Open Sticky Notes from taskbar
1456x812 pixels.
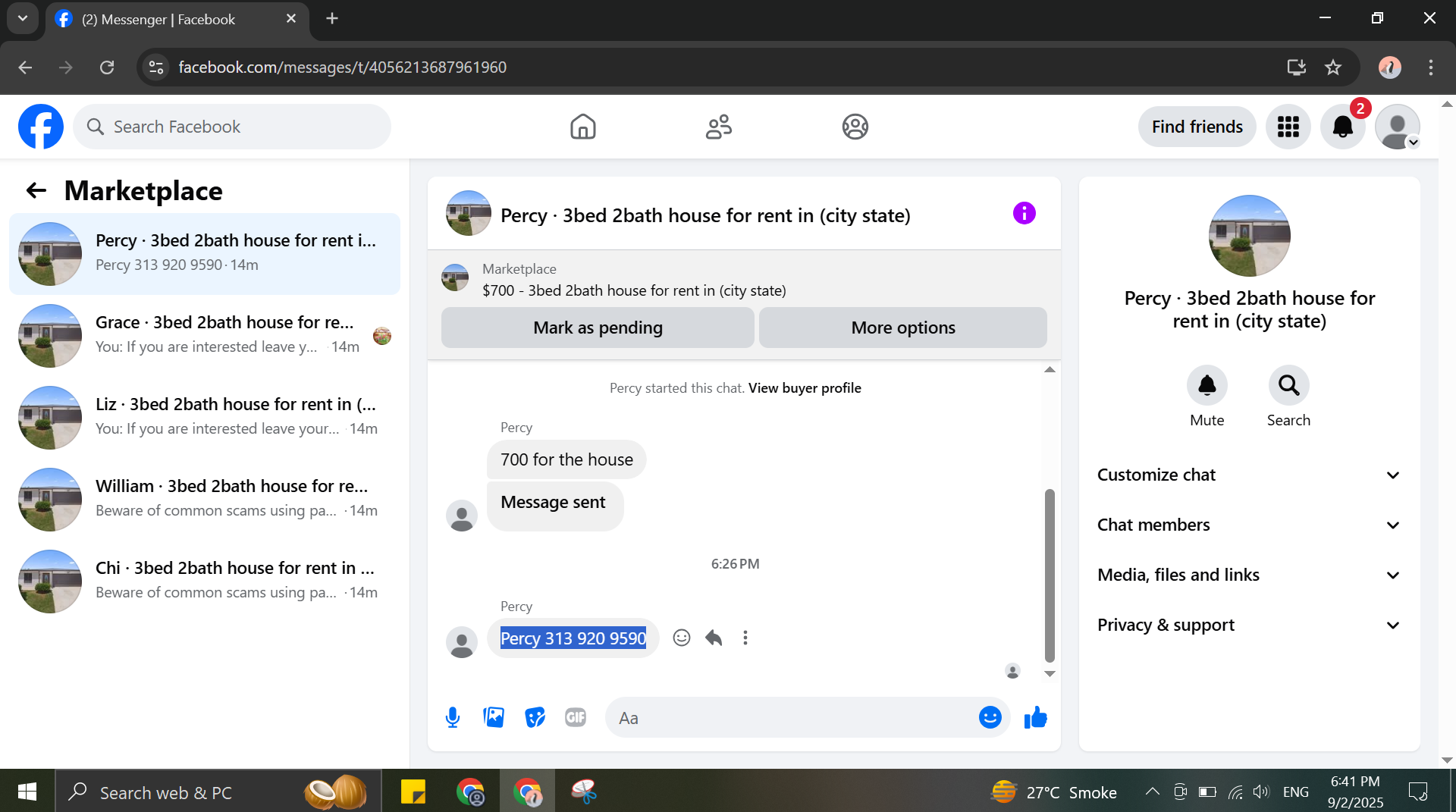[x=413, y=792]
